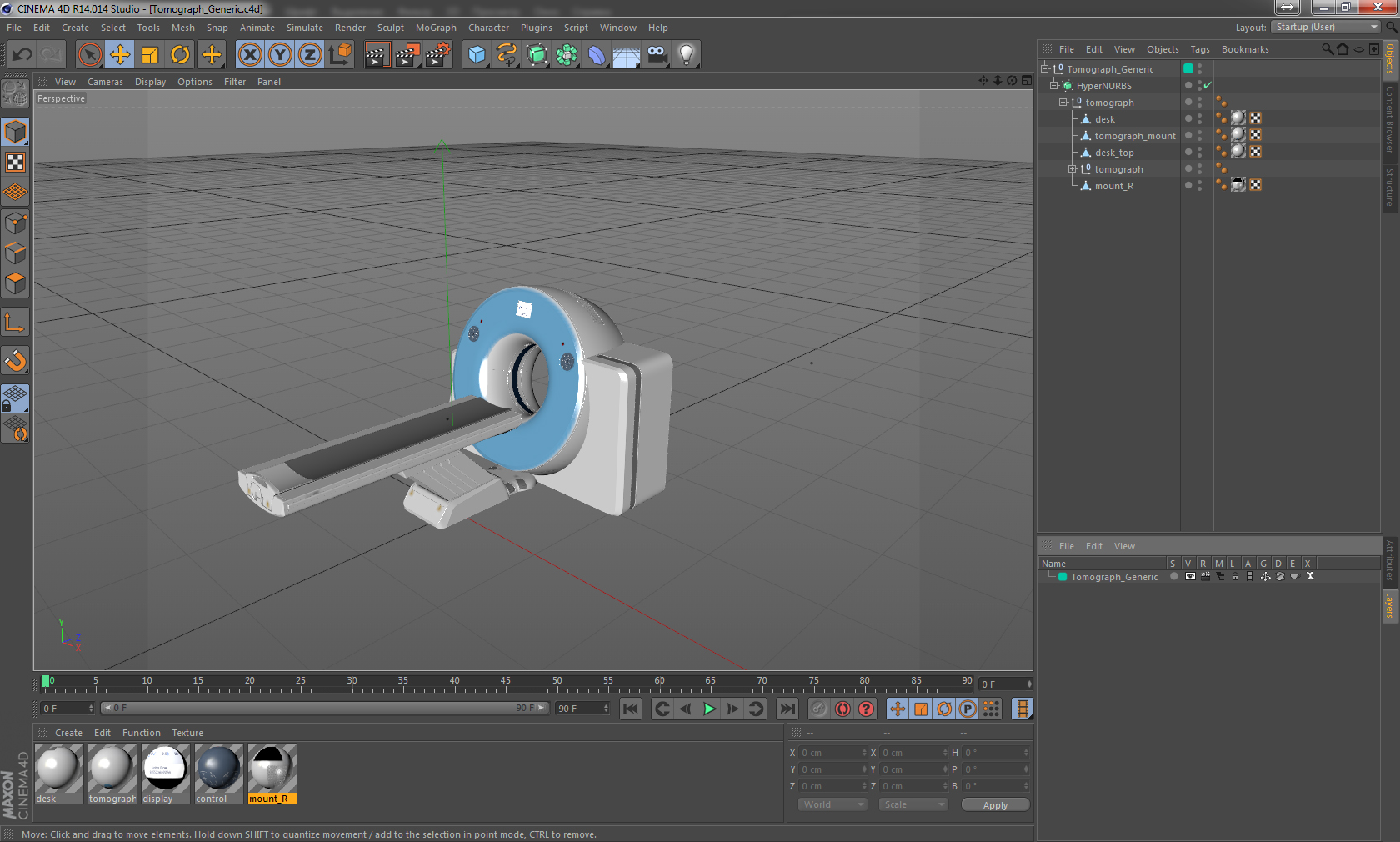Enable Axis mode L-shaped icon
The height and width of the screenshot is (842, 1400).
click(x=16, y=322)
